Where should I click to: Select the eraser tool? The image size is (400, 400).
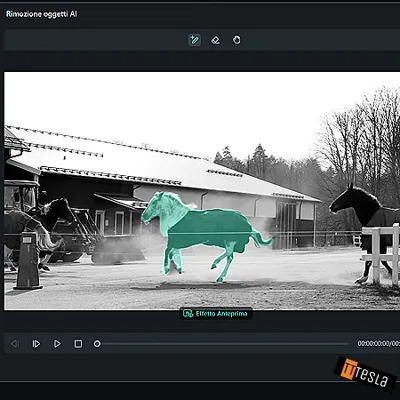click(x=216, y=40)
